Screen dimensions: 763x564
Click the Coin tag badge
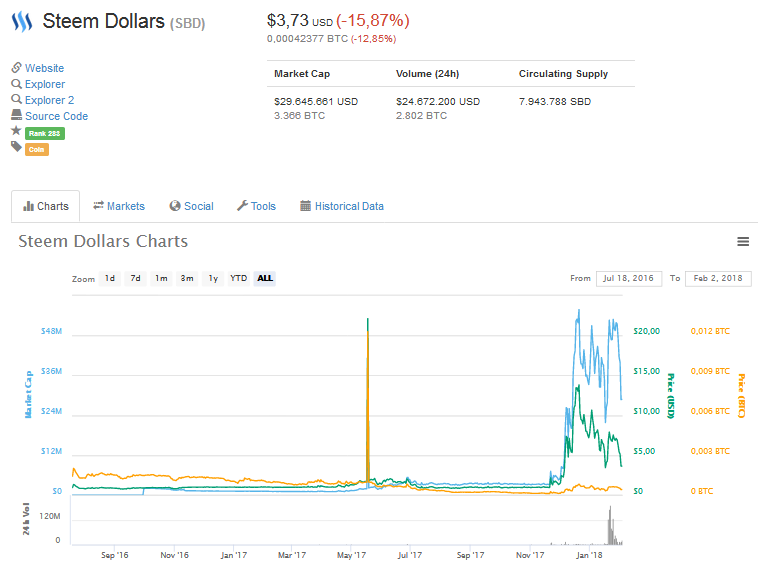click(37, 149)
